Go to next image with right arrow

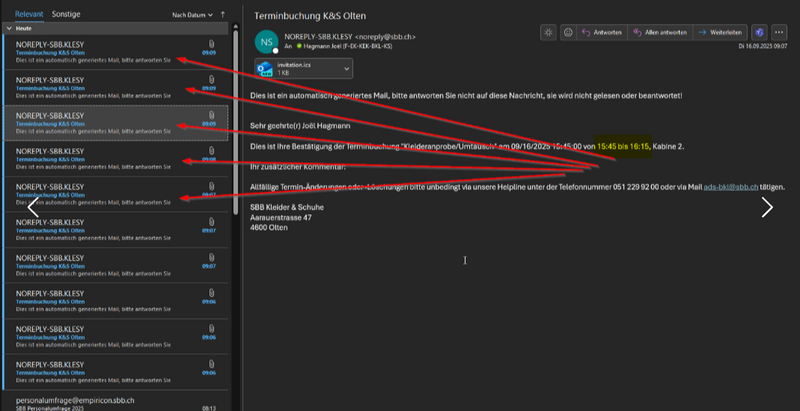coord(767,207)
